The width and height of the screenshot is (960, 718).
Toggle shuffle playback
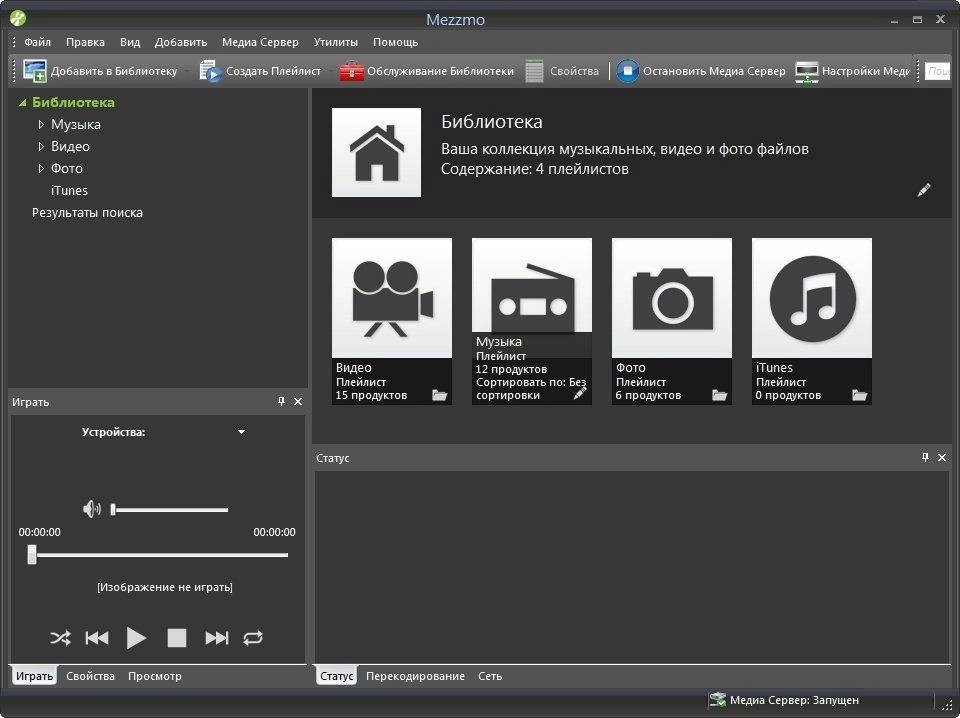tap(60, 638)
